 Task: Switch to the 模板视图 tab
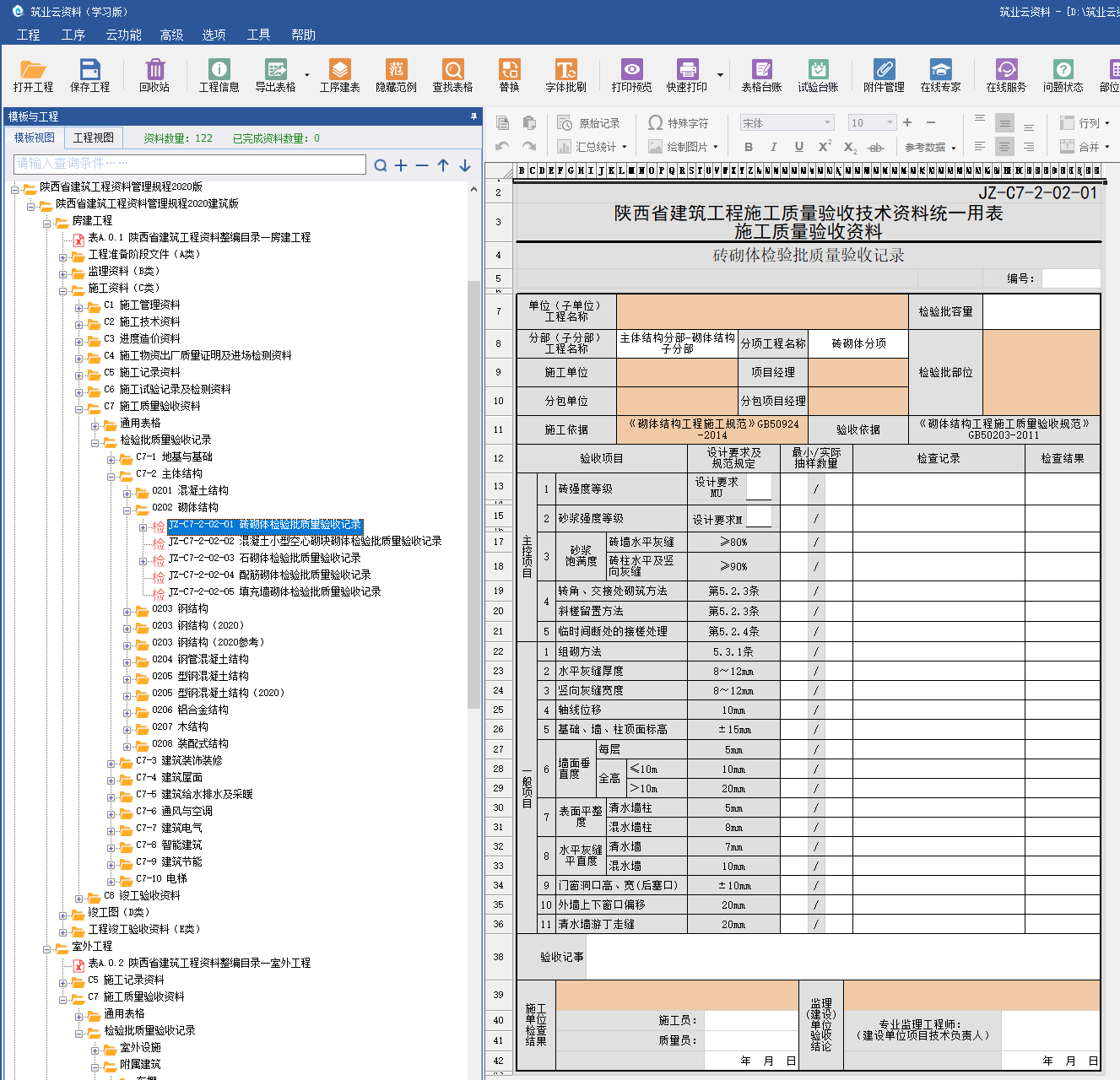click(x=35, y=138)
